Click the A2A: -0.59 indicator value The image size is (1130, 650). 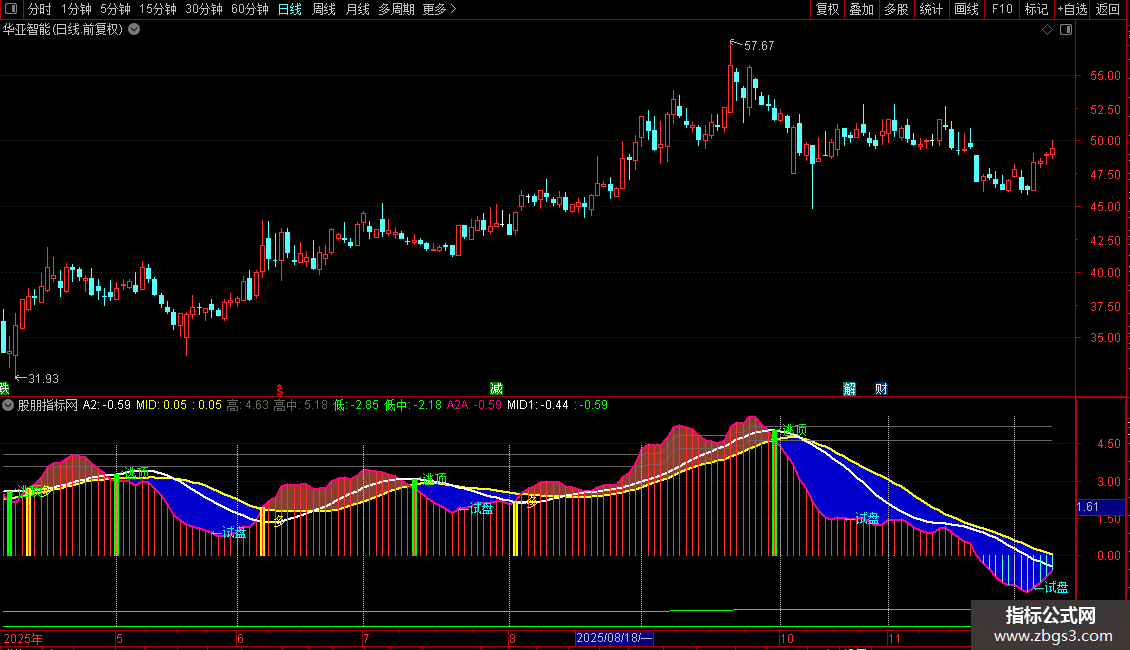coord(474,405)
